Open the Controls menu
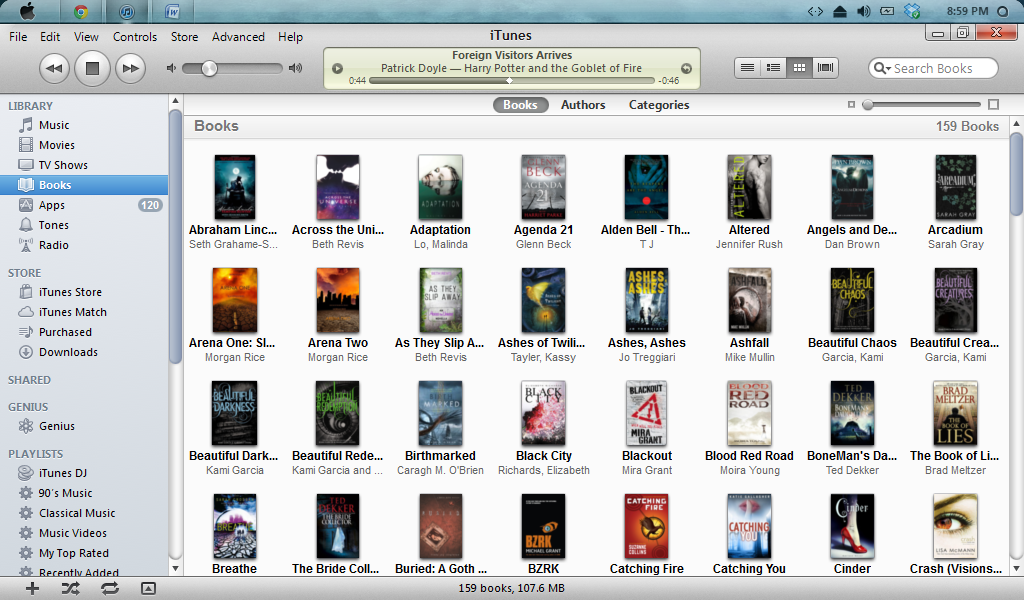The width and height of the screenshot is (1024, 600). coord(135,37)
